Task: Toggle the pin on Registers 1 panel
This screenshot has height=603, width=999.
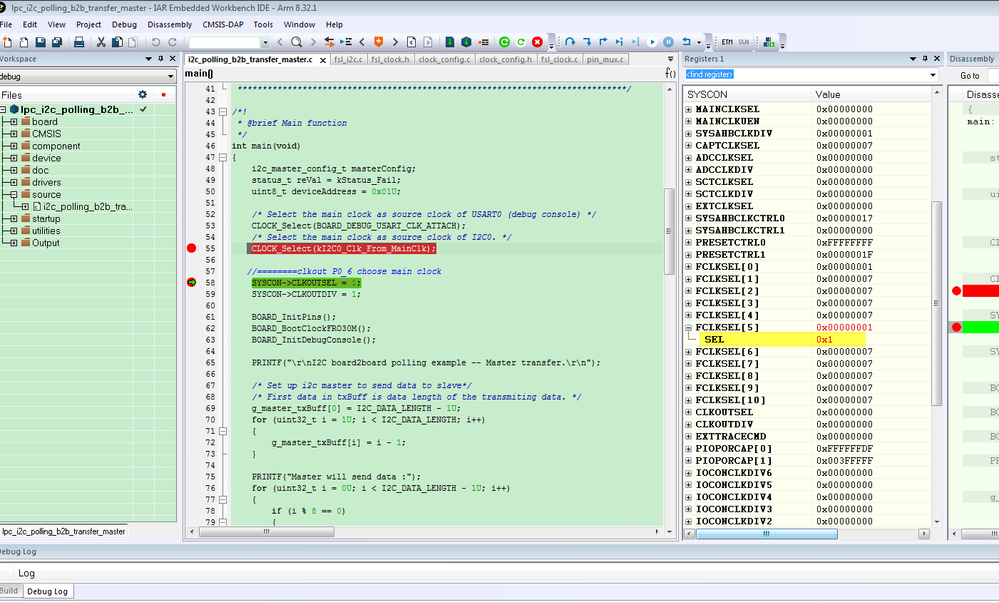Action: click(925, 59)
